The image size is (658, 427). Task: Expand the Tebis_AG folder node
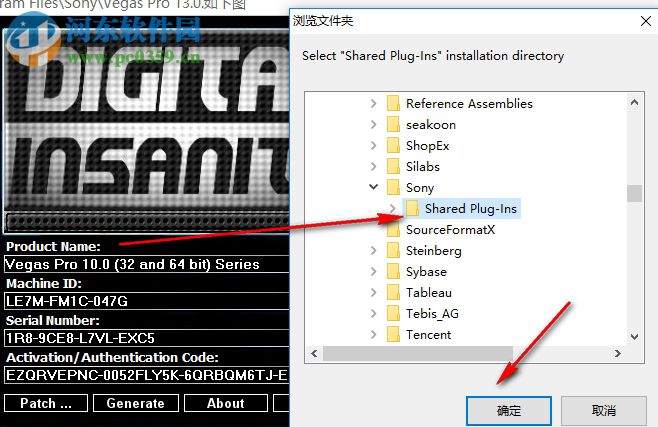(373, 313)
